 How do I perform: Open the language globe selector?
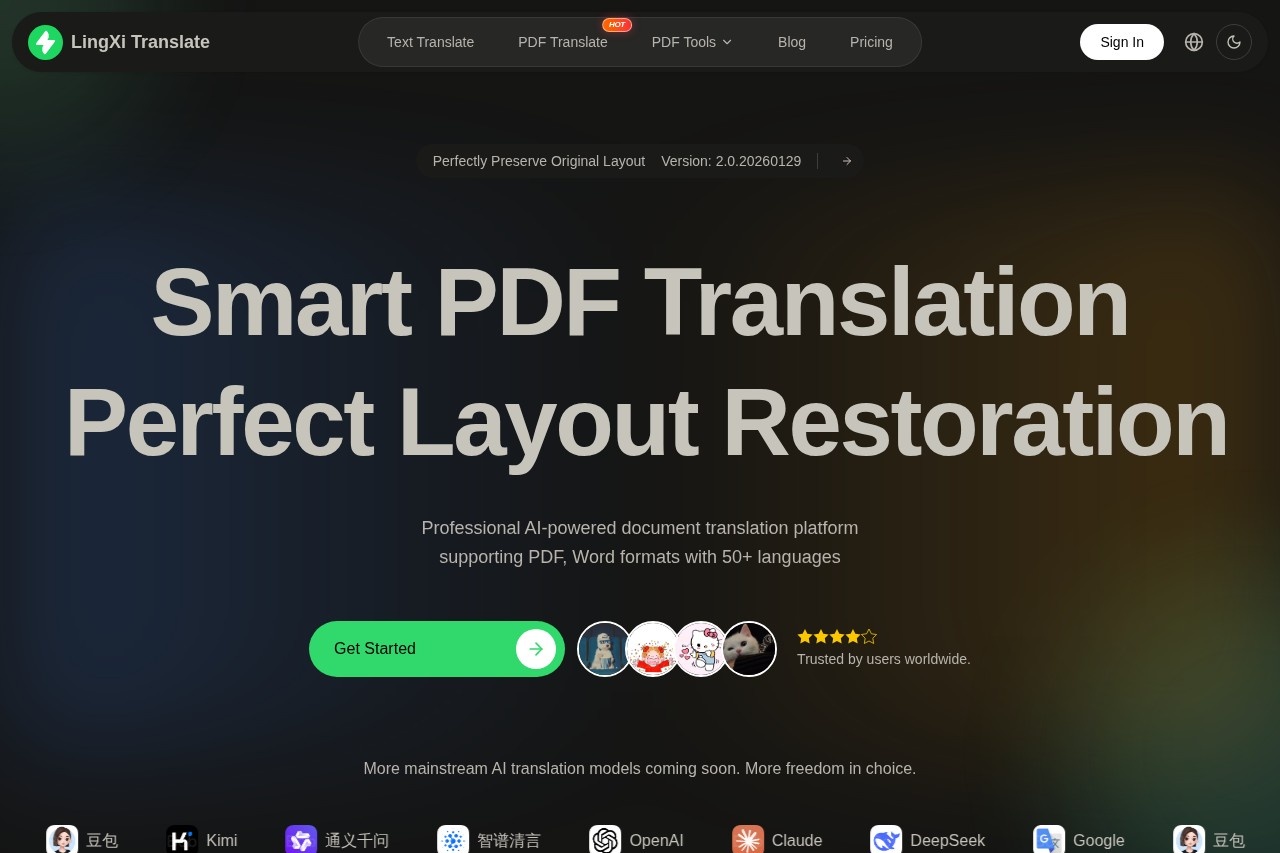(x=1193, y=42)
